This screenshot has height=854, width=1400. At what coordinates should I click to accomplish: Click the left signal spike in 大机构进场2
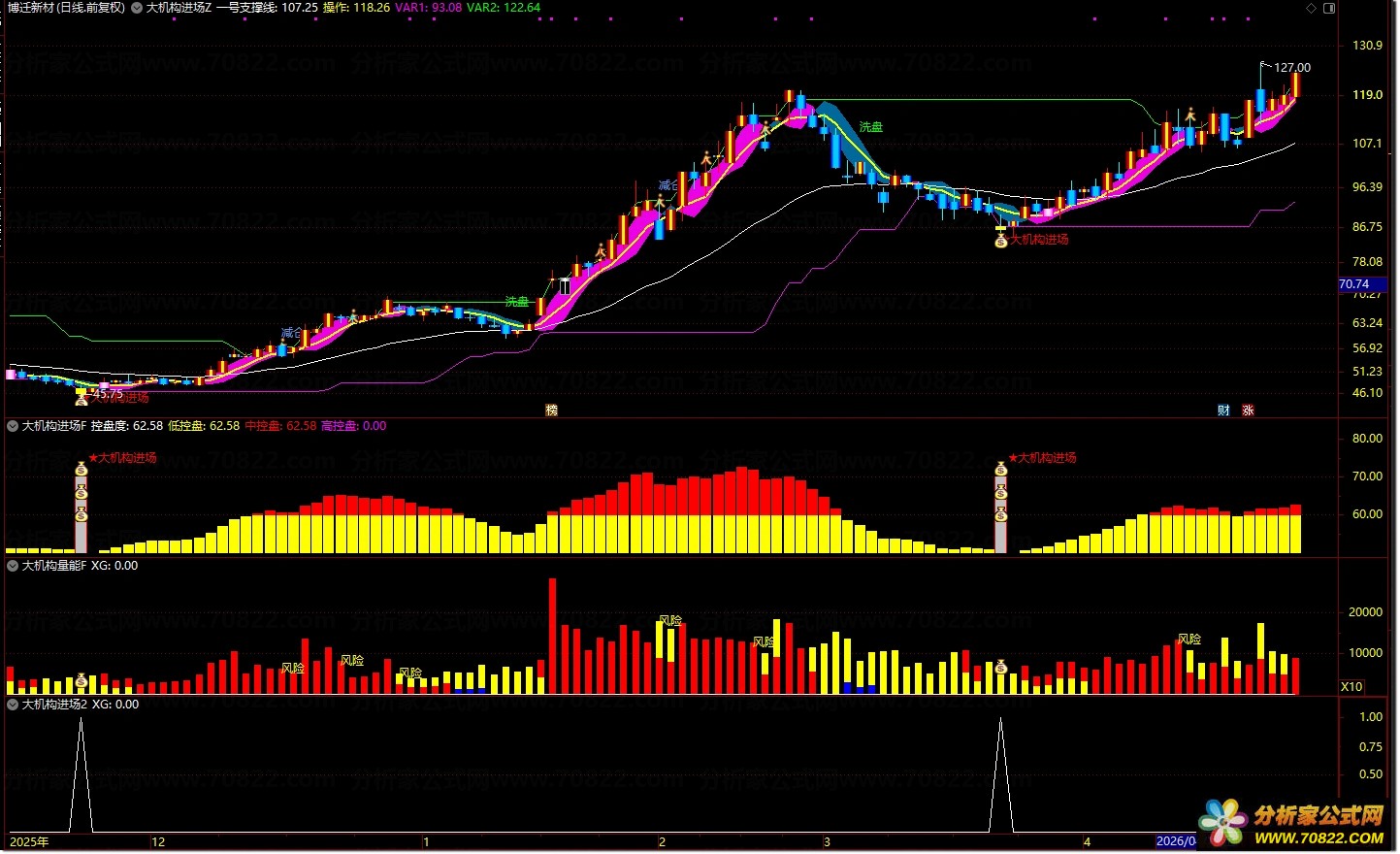click(81, 774)
